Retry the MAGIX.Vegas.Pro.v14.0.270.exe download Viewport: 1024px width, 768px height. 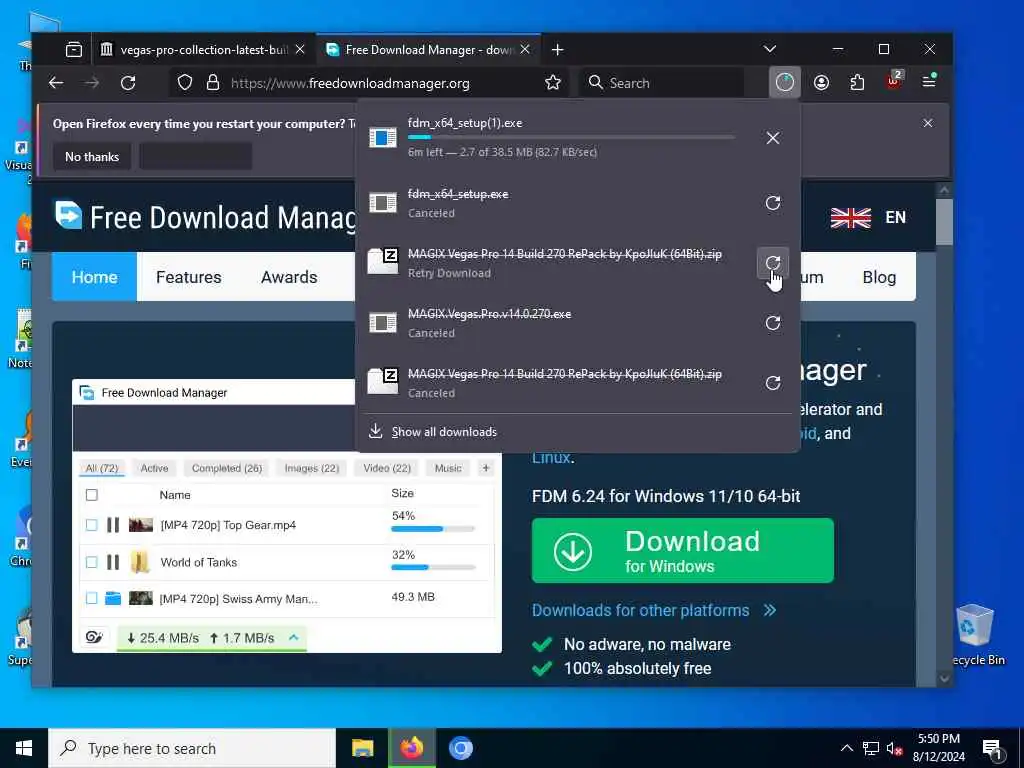[x=773, y=323]
